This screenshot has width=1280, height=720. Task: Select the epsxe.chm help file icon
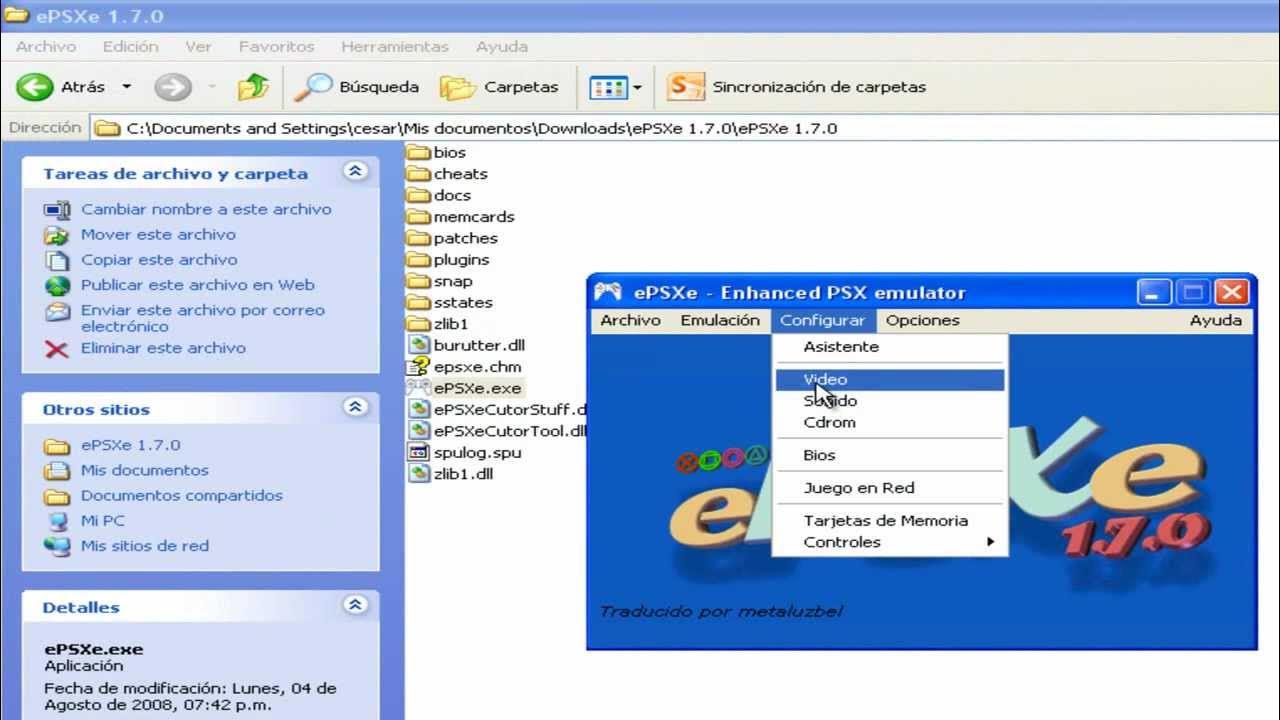tap(418, 367)
